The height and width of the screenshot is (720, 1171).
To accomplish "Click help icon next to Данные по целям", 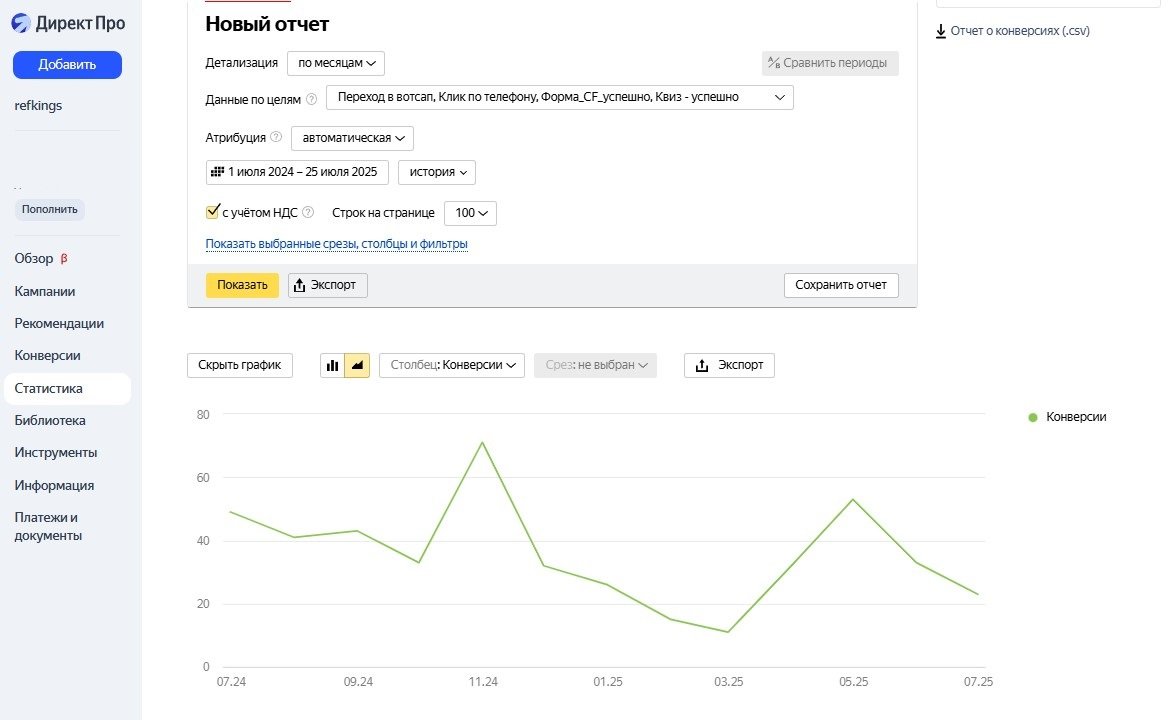I will 312,99.
